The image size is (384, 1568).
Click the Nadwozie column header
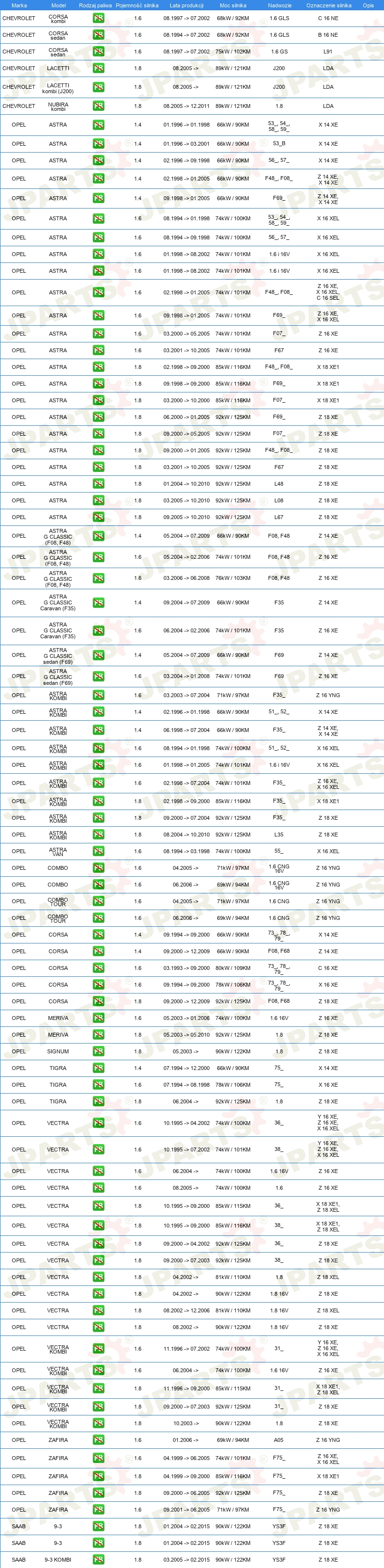point(280,5)
